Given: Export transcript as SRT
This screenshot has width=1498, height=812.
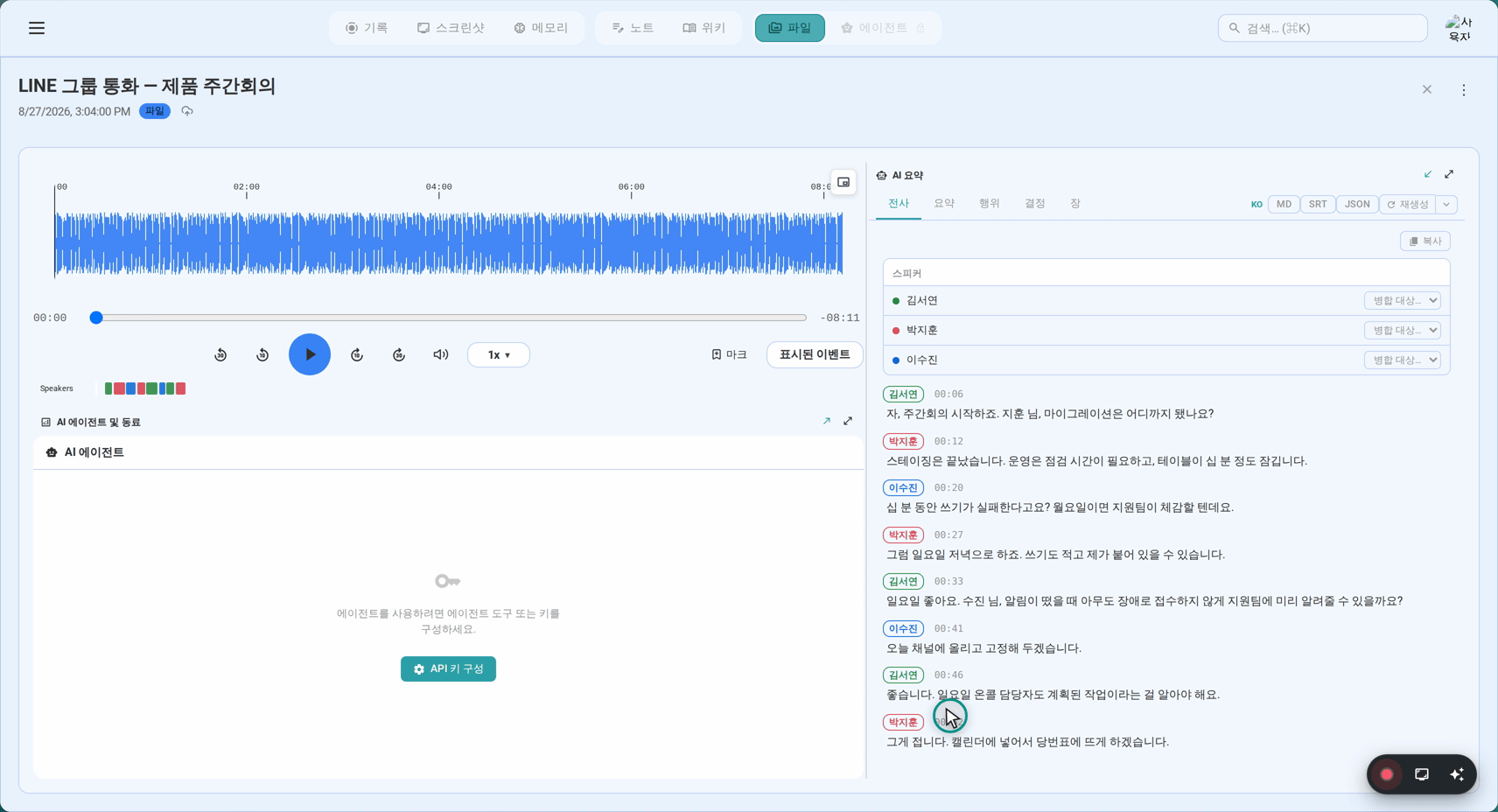Looking at the screenshot, I should point(1318,204).
